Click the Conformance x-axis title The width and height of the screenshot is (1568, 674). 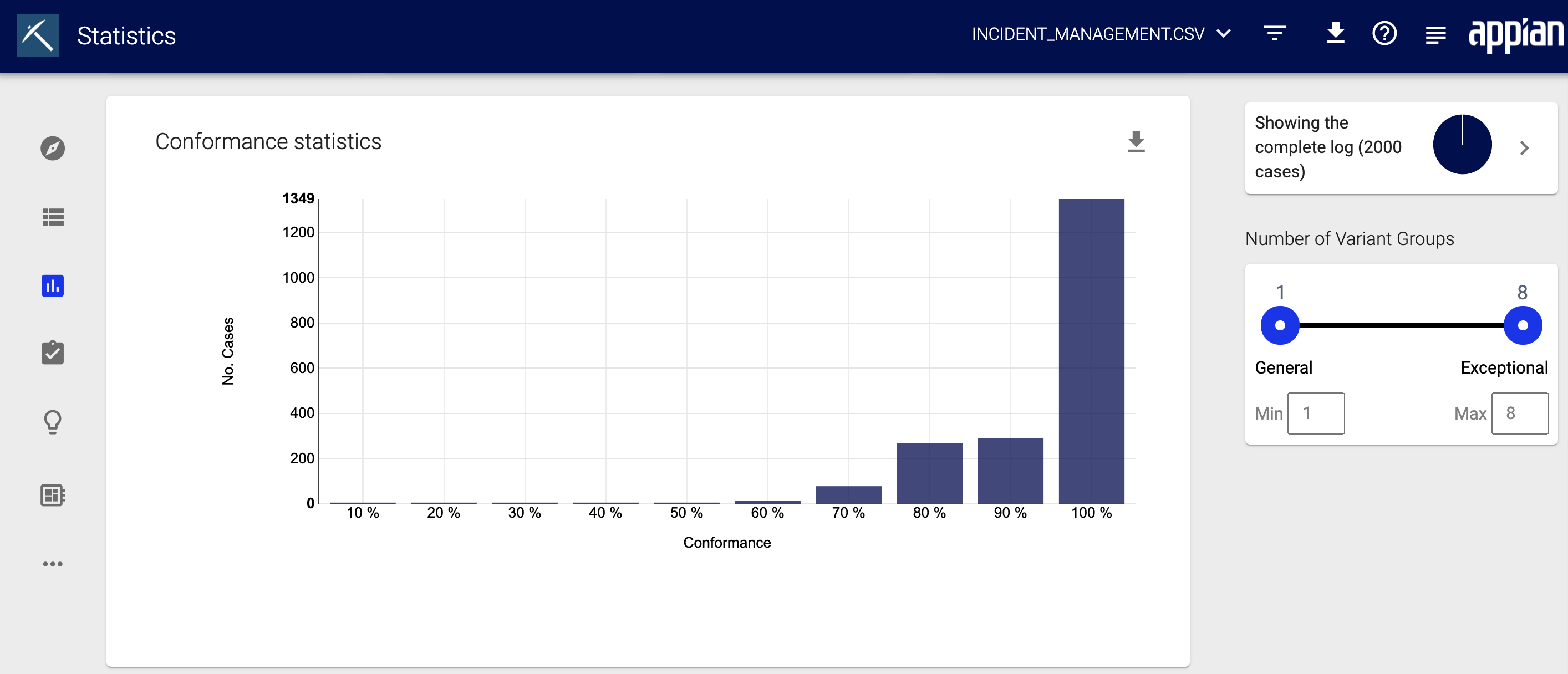727,543
